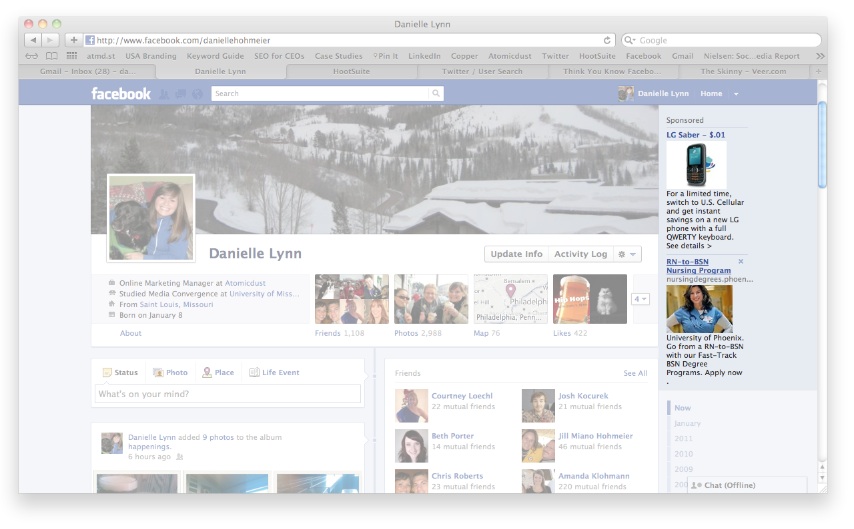Open Amanda Klohmann's profile link
This screenshot has width=854, height=529.
click(594, 476)
